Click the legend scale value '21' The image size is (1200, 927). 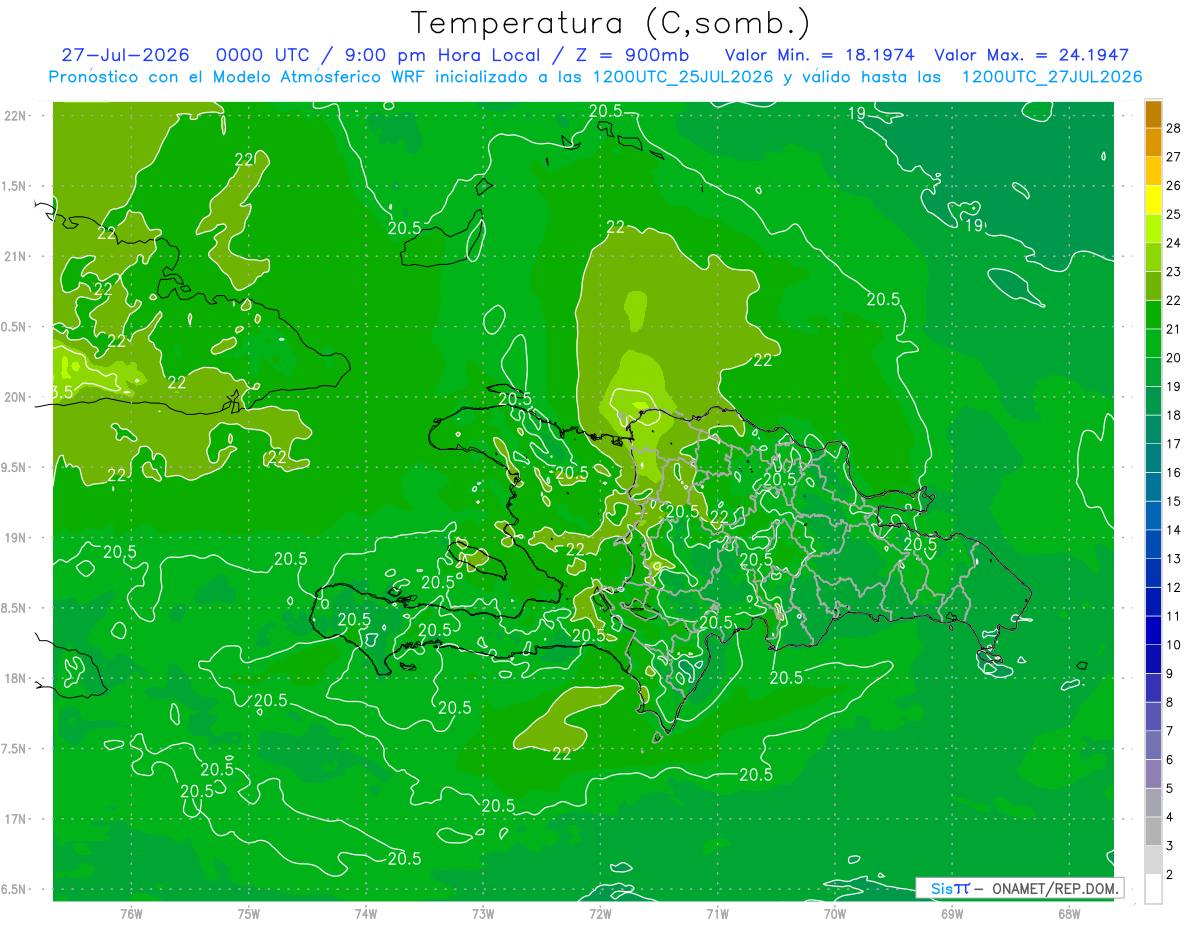coord(1174,329)
